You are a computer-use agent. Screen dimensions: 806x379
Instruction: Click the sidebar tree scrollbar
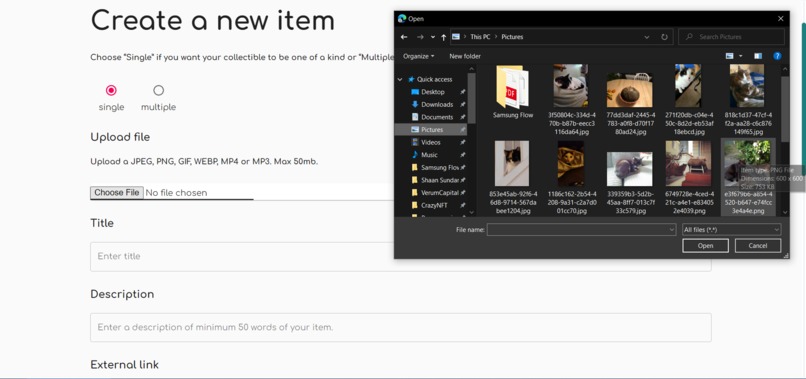[471, 98]
